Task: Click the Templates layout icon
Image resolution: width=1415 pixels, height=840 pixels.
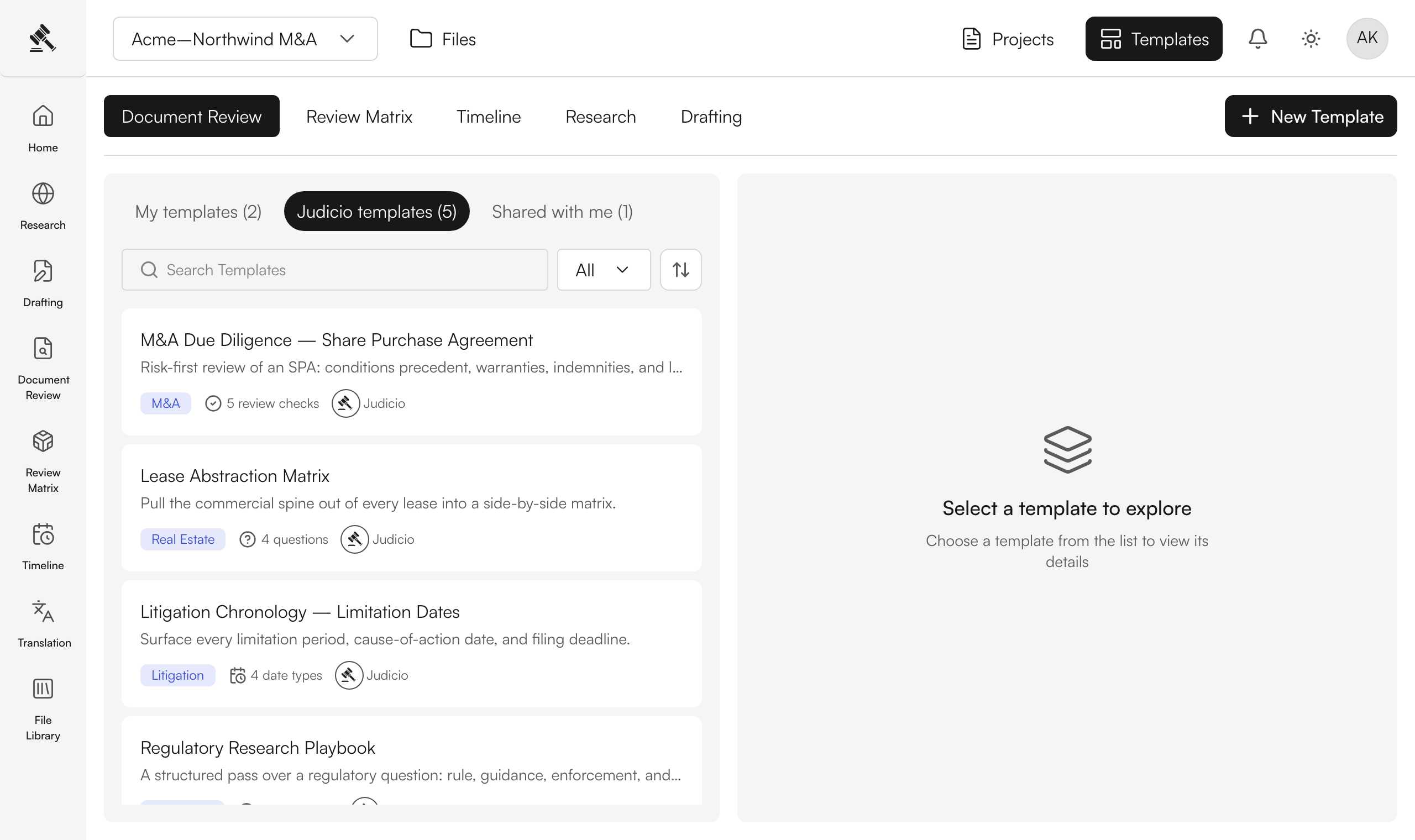Action: (1110, 39)
